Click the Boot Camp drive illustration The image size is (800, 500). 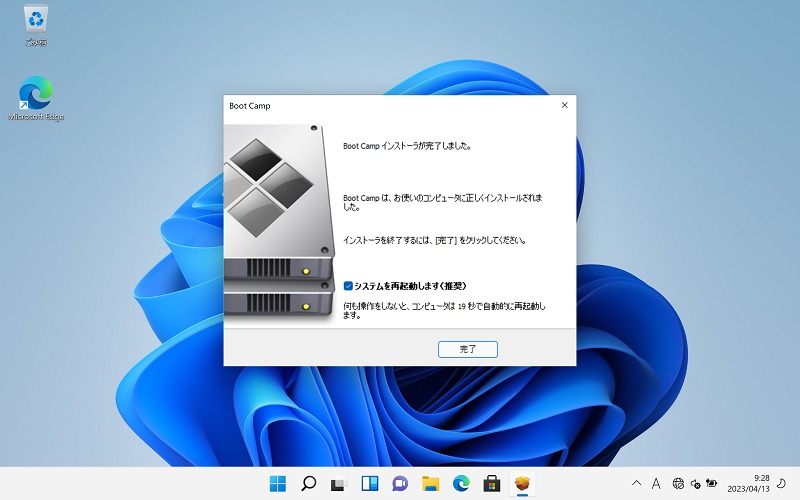coord(280,221)
